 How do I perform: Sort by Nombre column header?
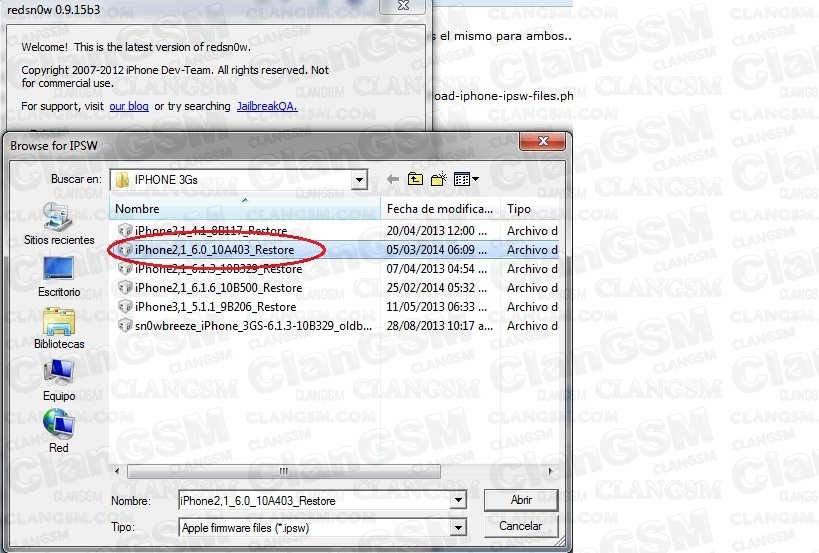coord(244,209)
